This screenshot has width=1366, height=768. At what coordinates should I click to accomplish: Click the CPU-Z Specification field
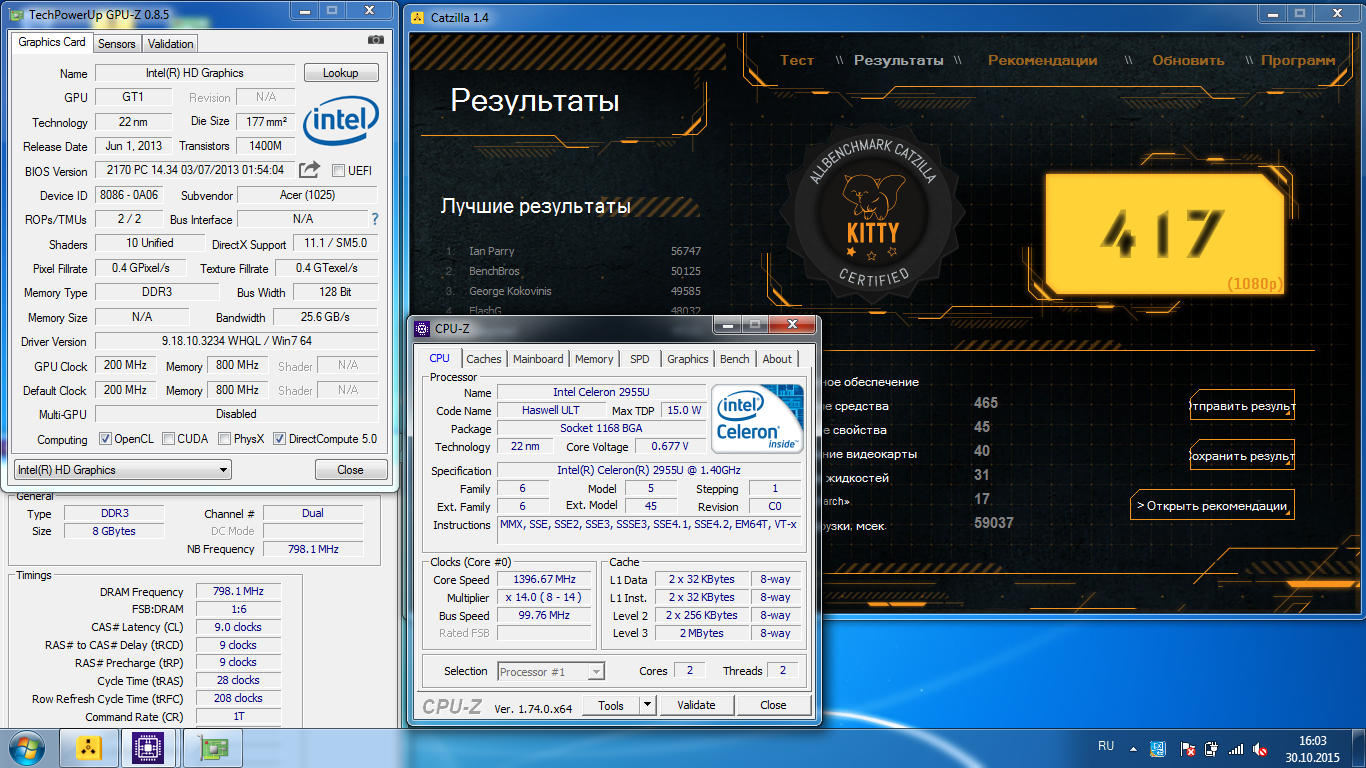pyautogui.click(x=649, y=471)
